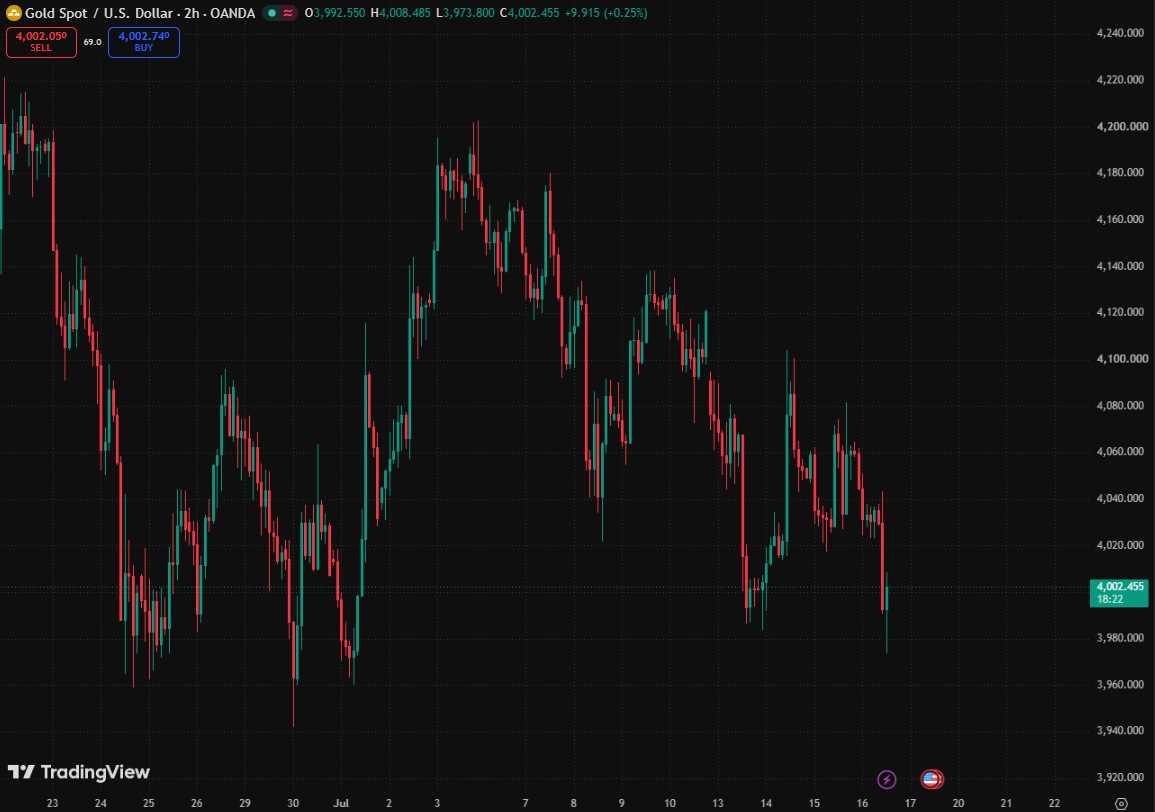This screenshot has height=812, width=1155.
Task: Click the 4,200.000 price axis label
Action: pos(1122,126)
